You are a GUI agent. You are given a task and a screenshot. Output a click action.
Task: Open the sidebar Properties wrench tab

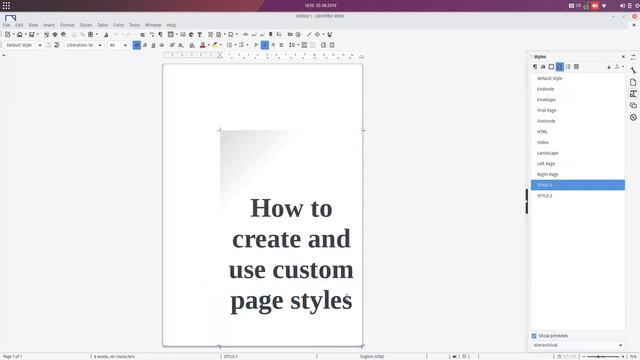click(633, 70)
